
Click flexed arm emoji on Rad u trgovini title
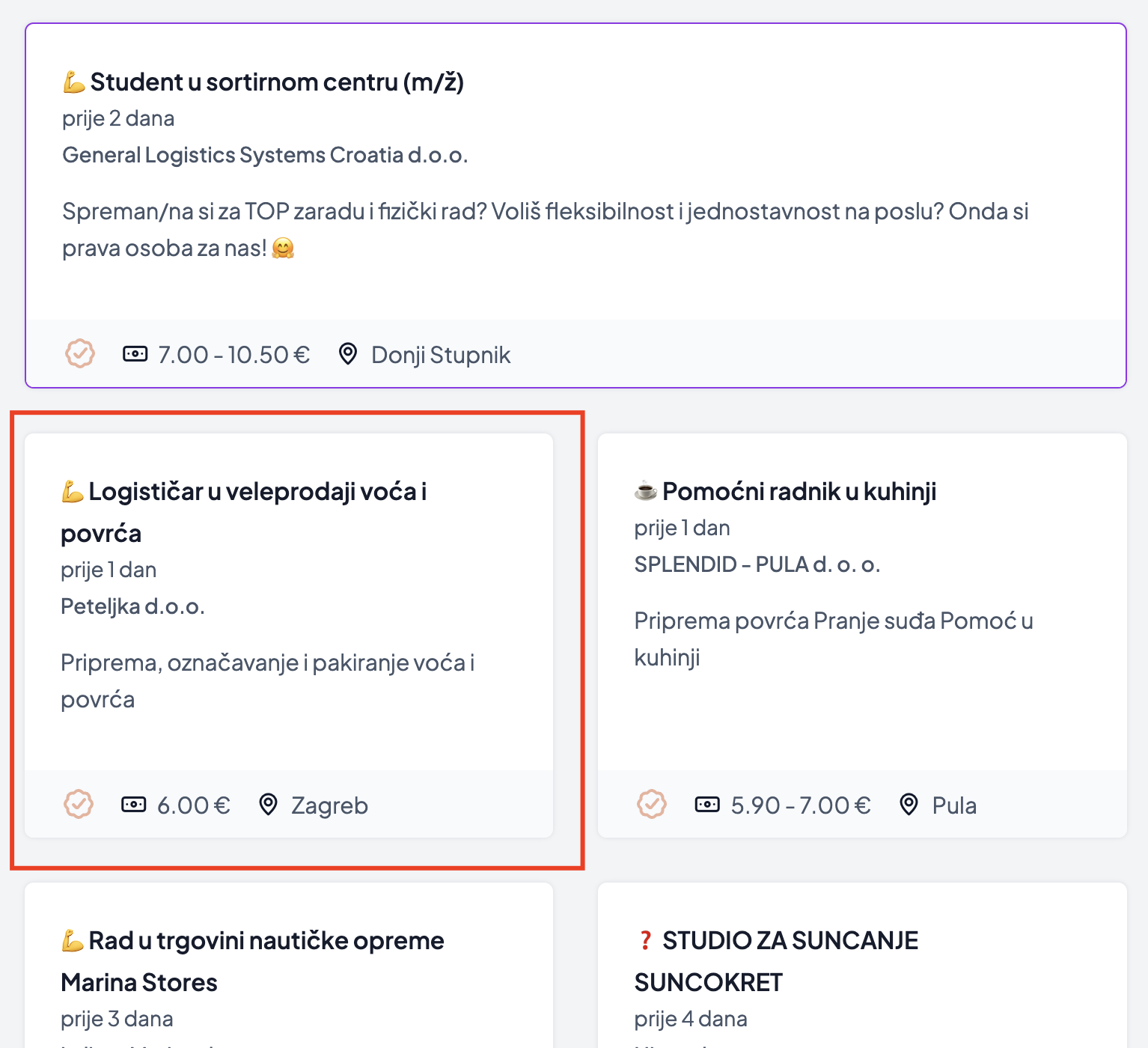pos(73,940)
